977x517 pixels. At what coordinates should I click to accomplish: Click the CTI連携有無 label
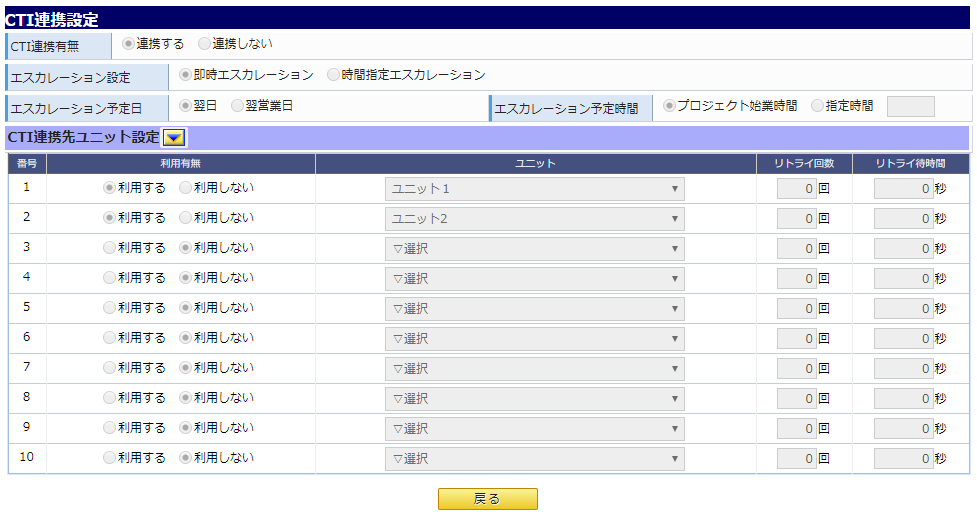tap(45, 47)
